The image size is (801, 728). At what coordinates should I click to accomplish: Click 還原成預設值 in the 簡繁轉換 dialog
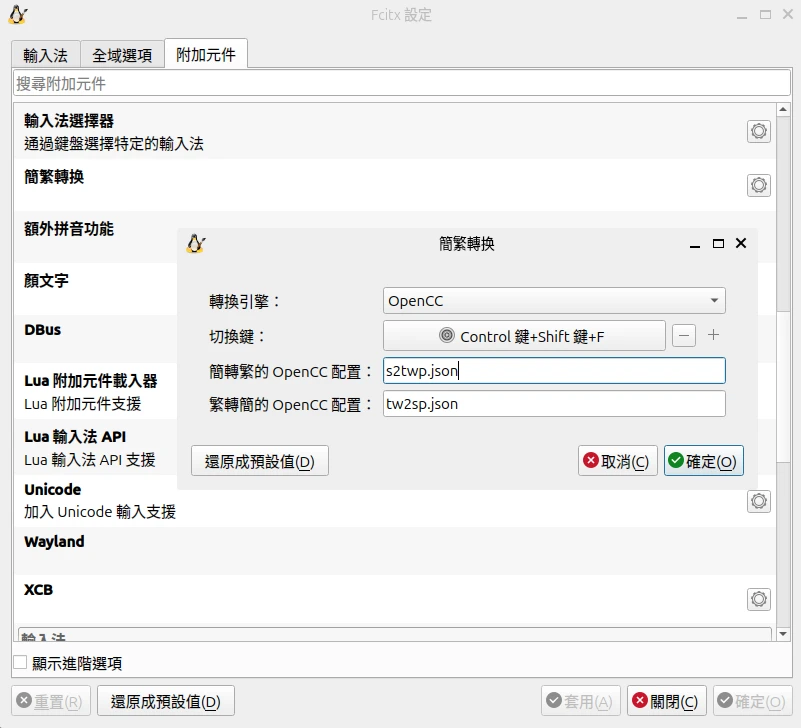point(260,461)
